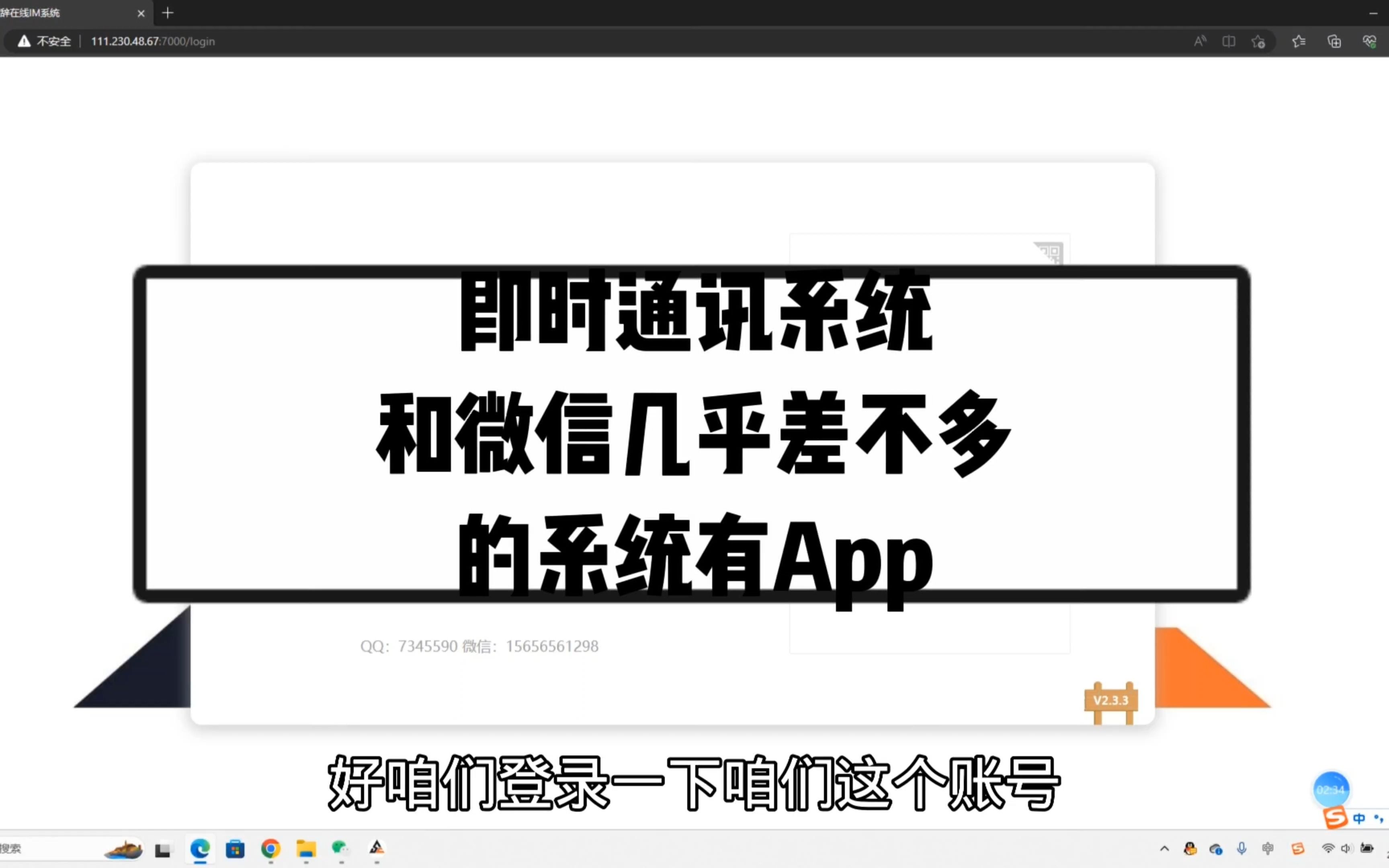Image resolution: width=1389 pixels, height=868 pixels.
Task: Open Microsoft Store from taskbar
Action: click(235, 848)
